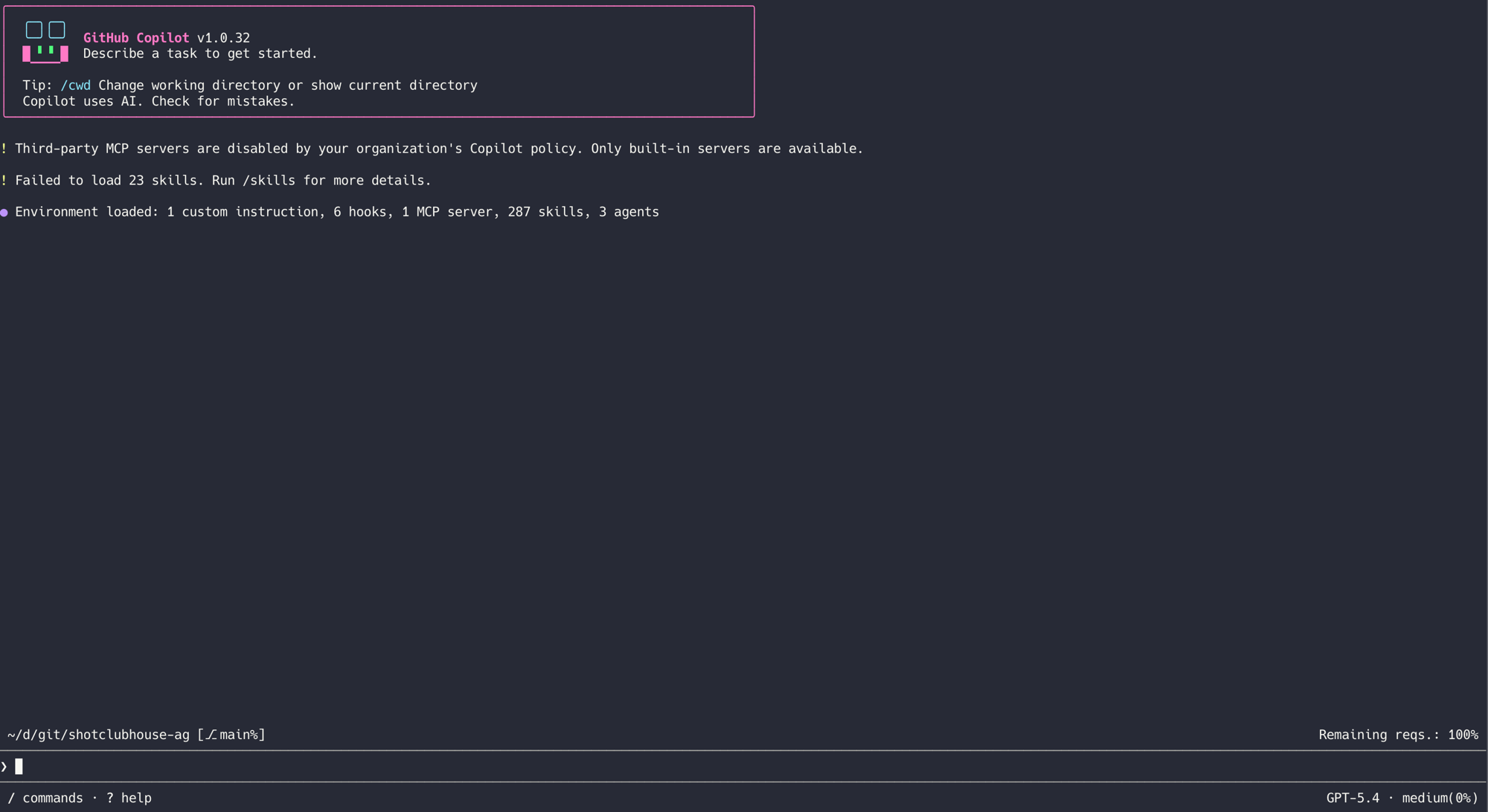Click the /skills command mention
Viewport: 1488px width, 812px height.
point(270,180)
